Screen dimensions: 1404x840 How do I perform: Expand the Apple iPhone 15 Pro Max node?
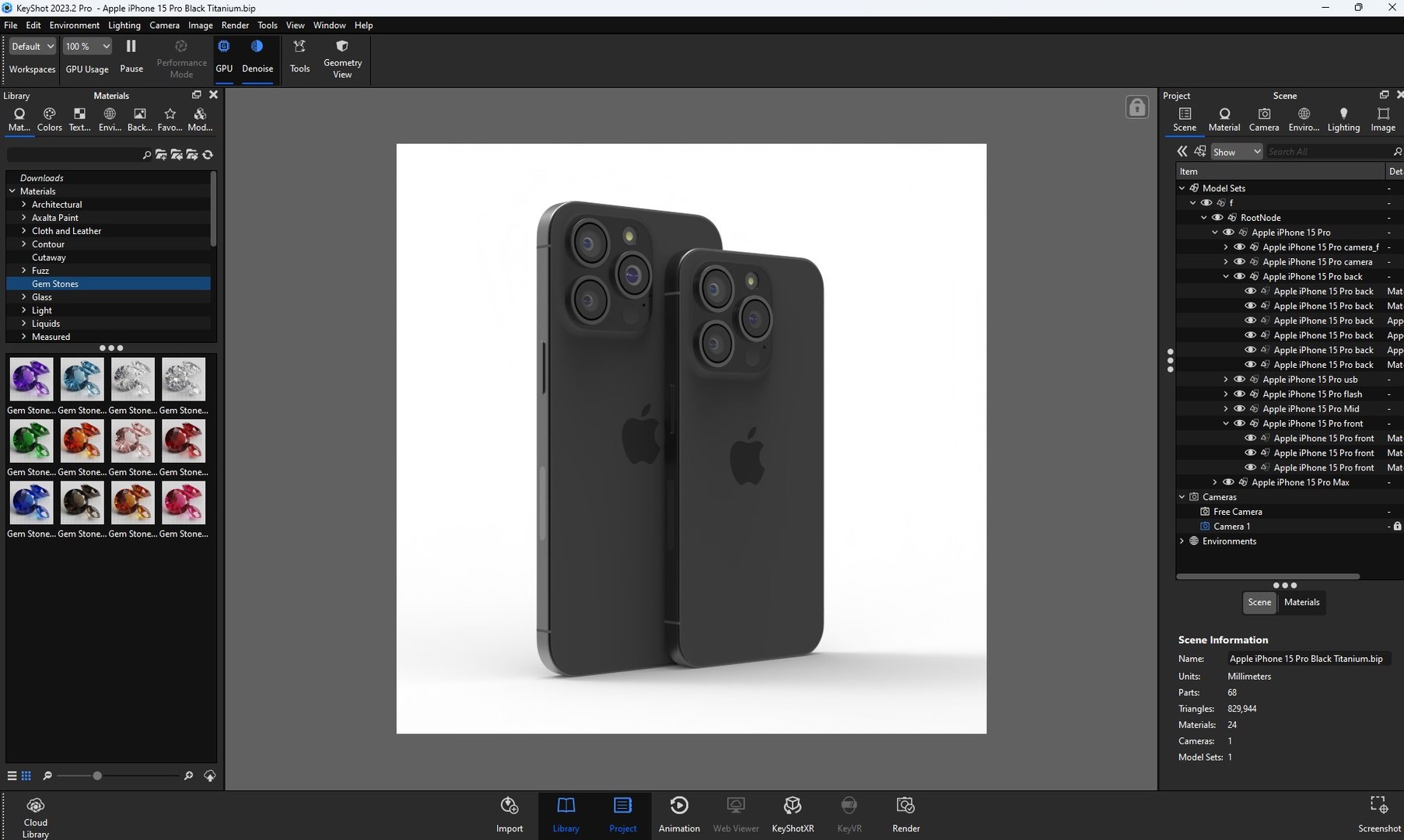click(x=1215, y=482)
